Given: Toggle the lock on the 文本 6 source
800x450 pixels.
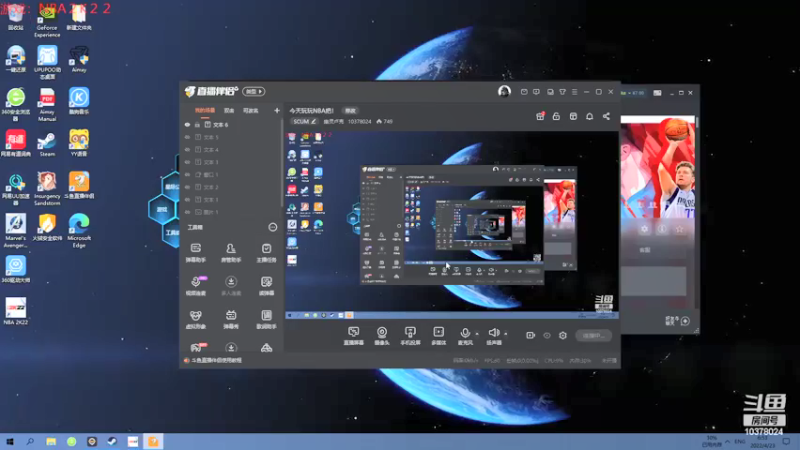Looking at the screenshot, I should click(197, 124).
